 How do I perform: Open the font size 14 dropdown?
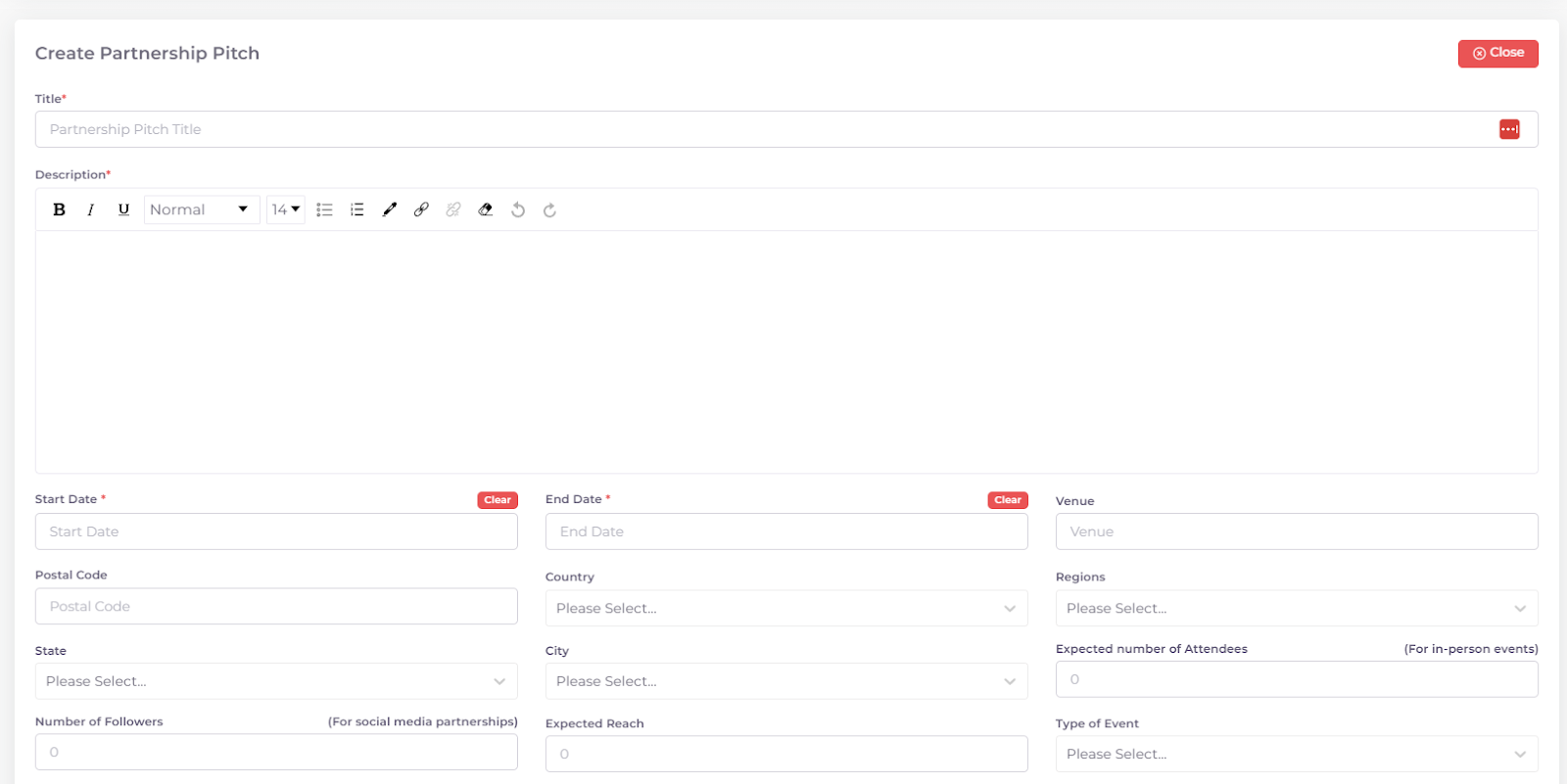285,209
